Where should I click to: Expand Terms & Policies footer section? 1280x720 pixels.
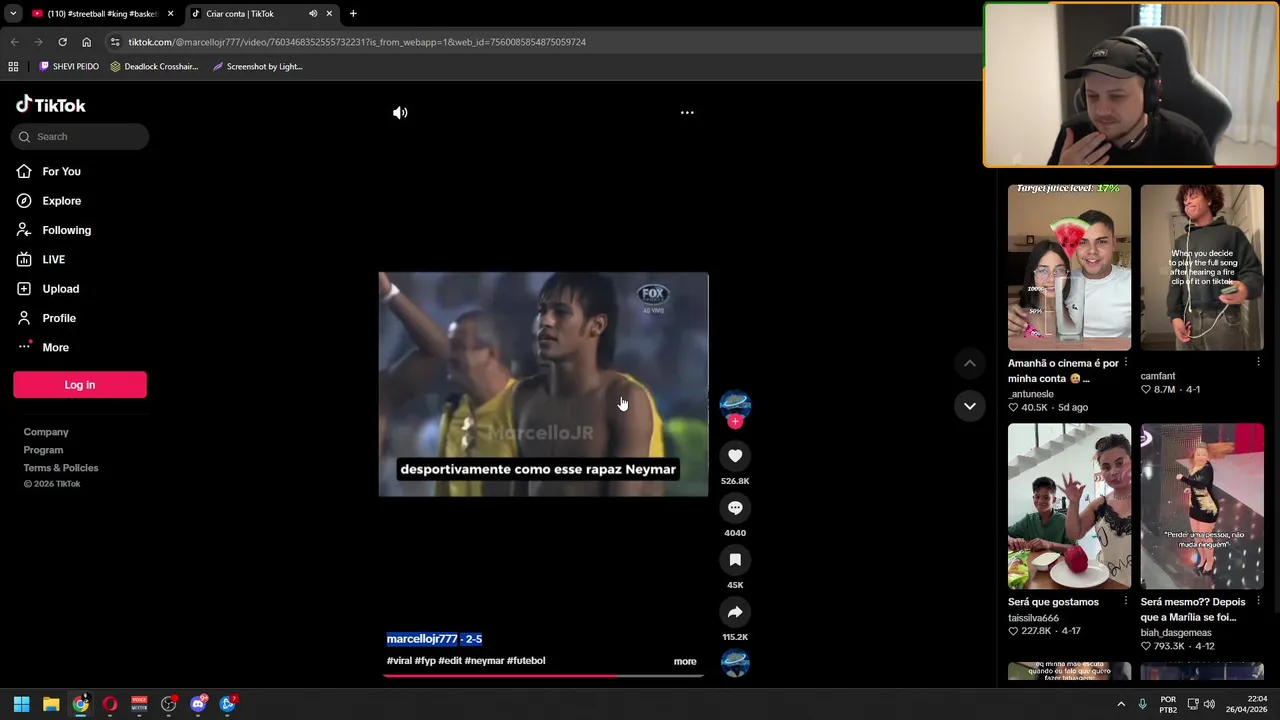tap(61, 468)
